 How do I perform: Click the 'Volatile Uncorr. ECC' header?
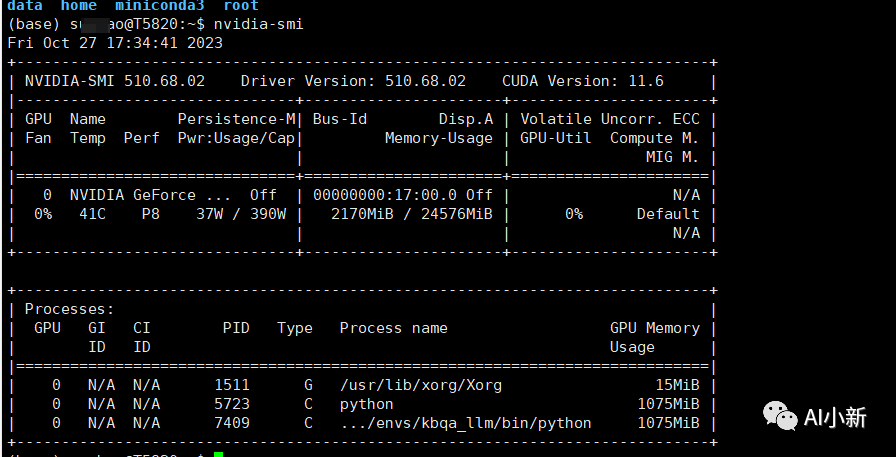pyautogui.click(x=610, y=119)
